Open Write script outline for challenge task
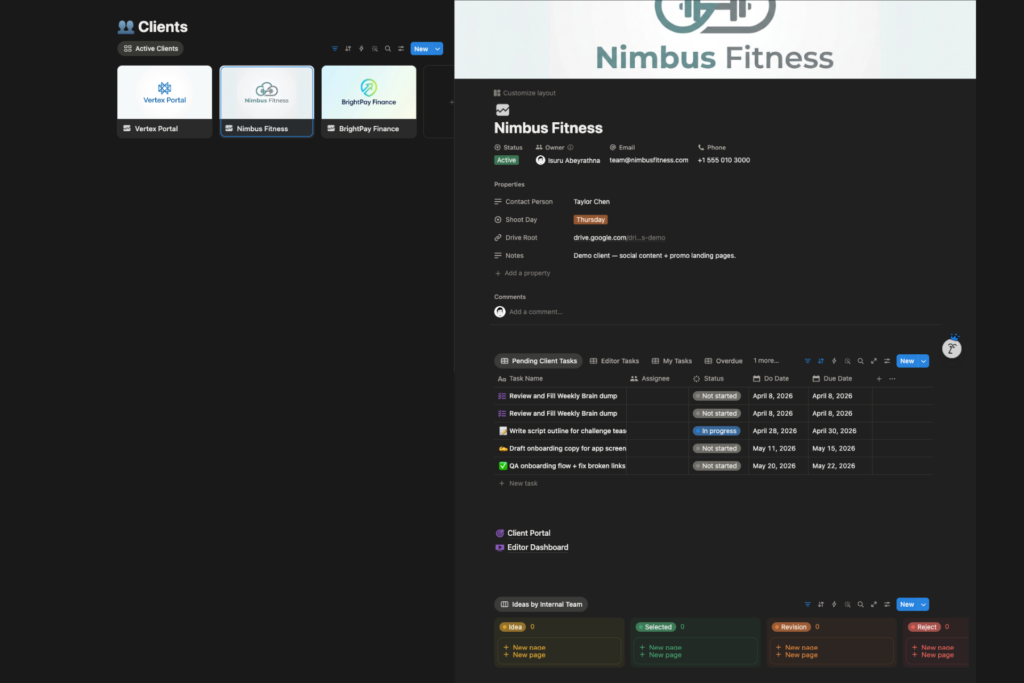Viewport: 1024px width, 683px height. 567,431
